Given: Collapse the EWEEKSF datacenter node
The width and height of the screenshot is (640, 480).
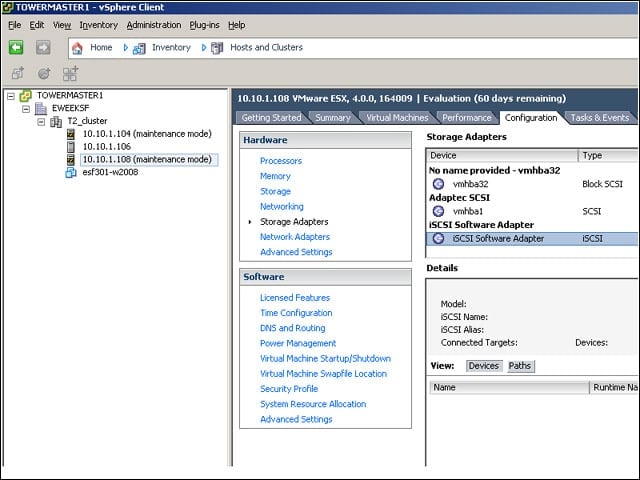Looking at the screenshot, I should 26,109.
